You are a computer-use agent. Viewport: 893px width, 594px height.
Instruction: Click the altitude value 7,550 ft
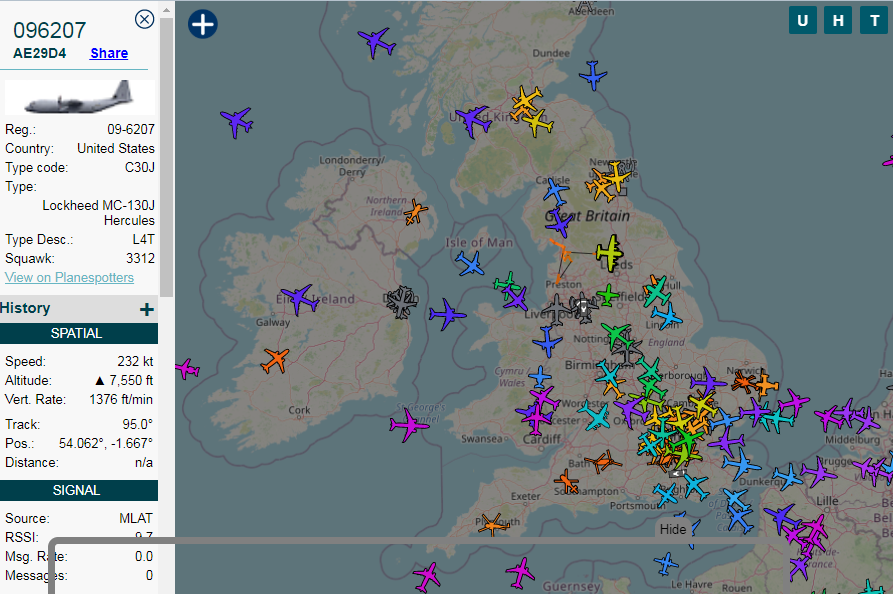click(124, 380)
